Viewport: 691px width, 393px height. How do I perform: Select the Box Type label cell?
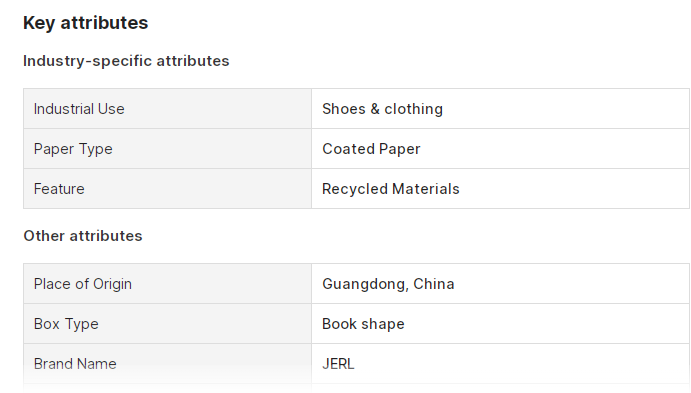pos(167,324)
